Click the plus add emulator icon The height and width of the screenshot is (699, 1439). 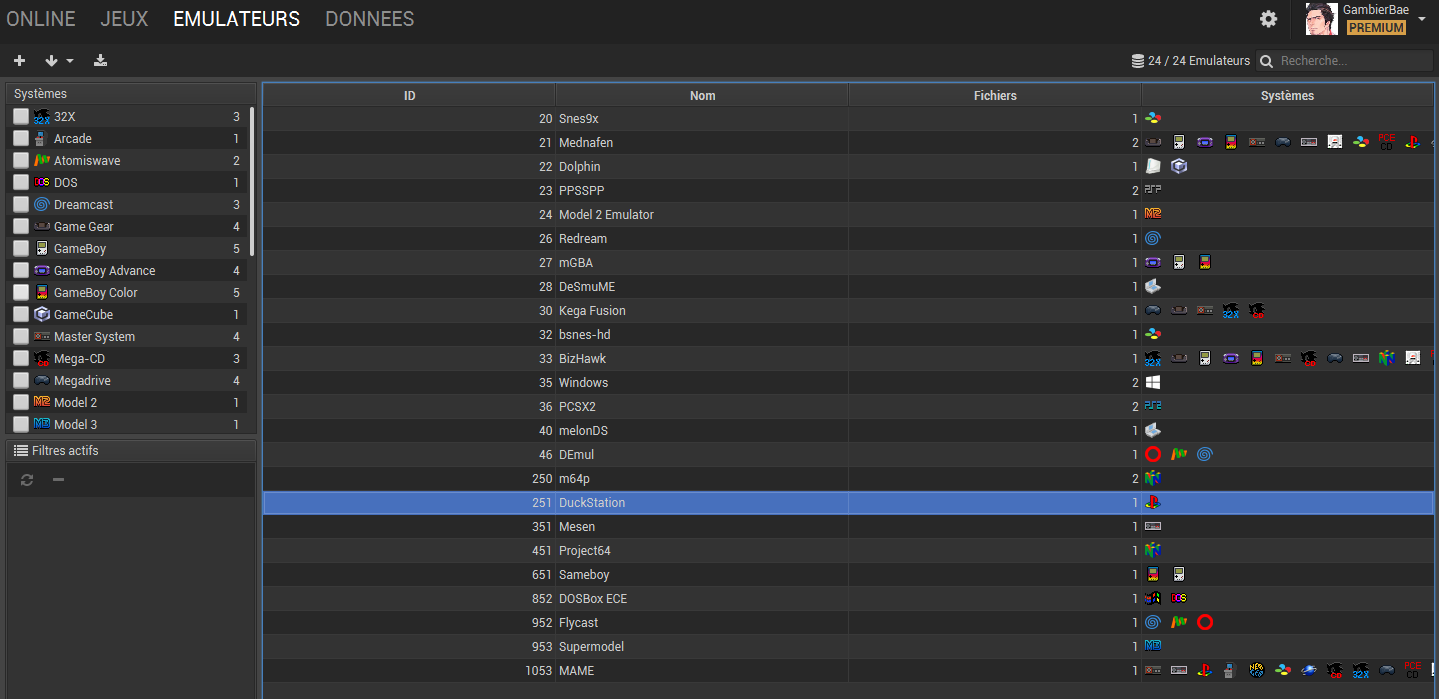click(x=19, y=61)
